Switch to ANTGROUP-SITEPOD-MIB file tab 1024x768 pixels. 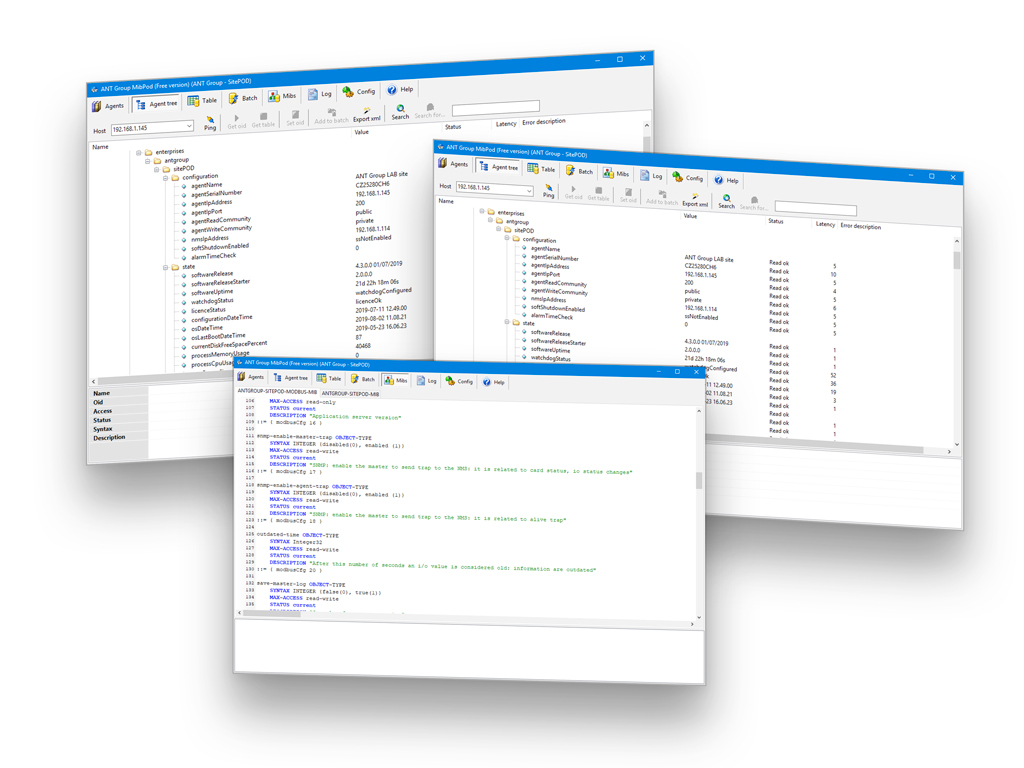pos(350,394)
